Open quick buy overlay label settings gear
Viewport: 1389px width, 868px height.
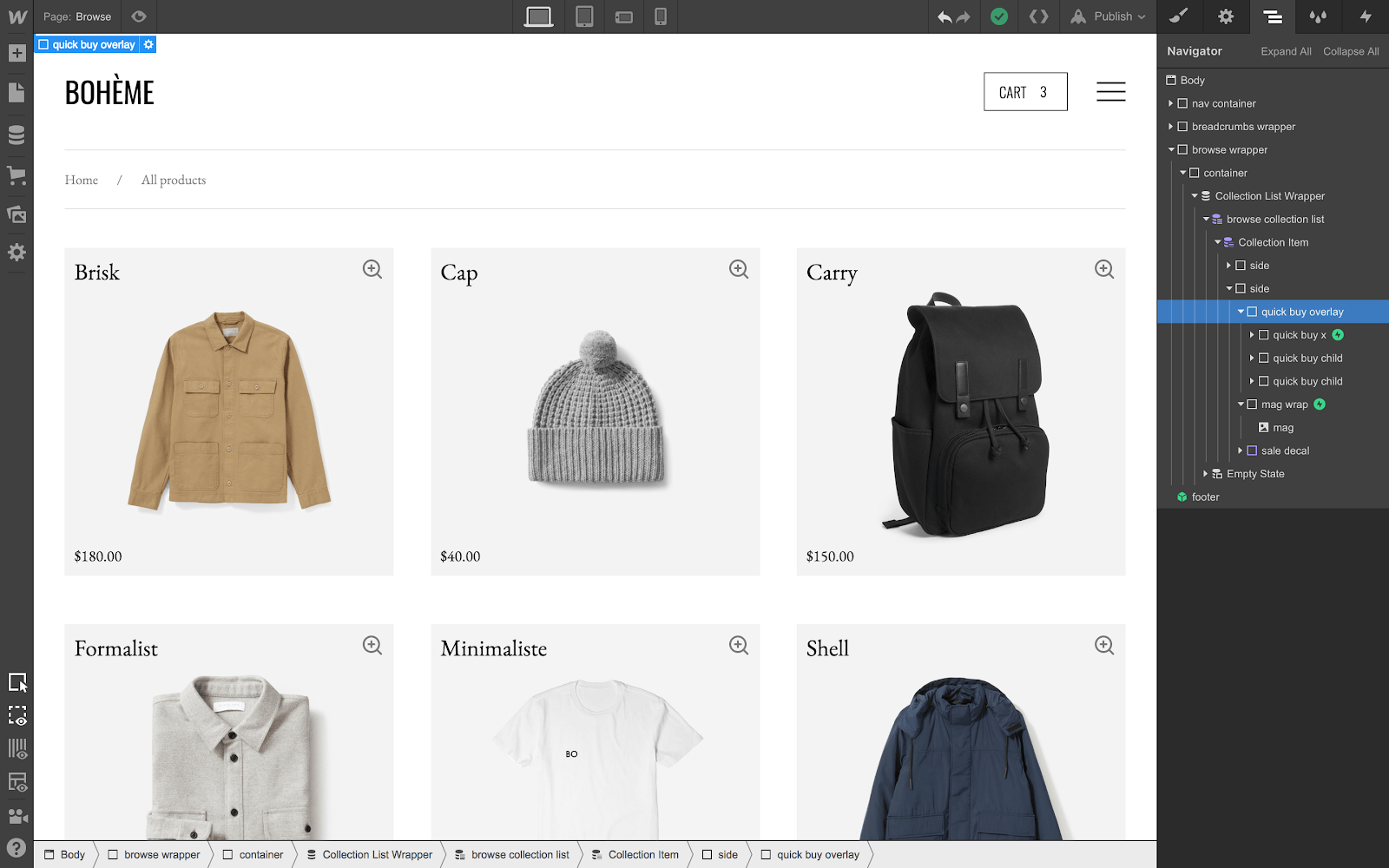[148, 44]
